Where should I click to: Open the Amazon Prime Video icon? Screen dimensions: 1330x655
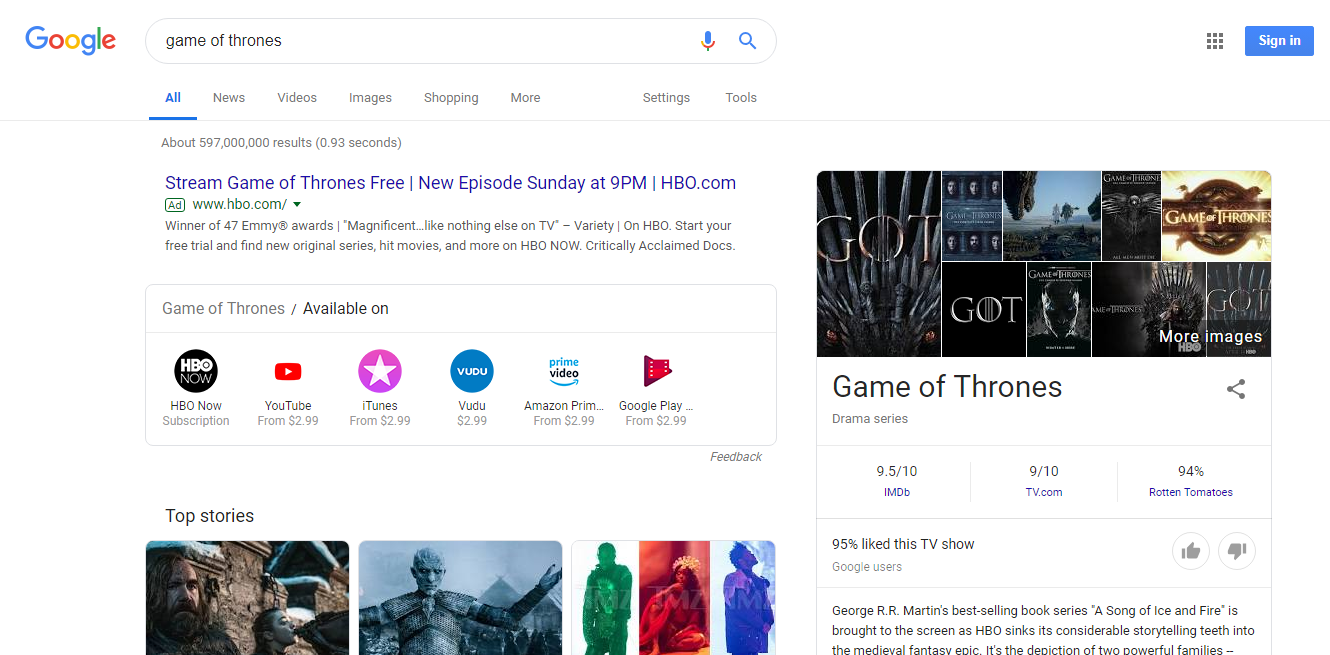click(x=564, y=371)
